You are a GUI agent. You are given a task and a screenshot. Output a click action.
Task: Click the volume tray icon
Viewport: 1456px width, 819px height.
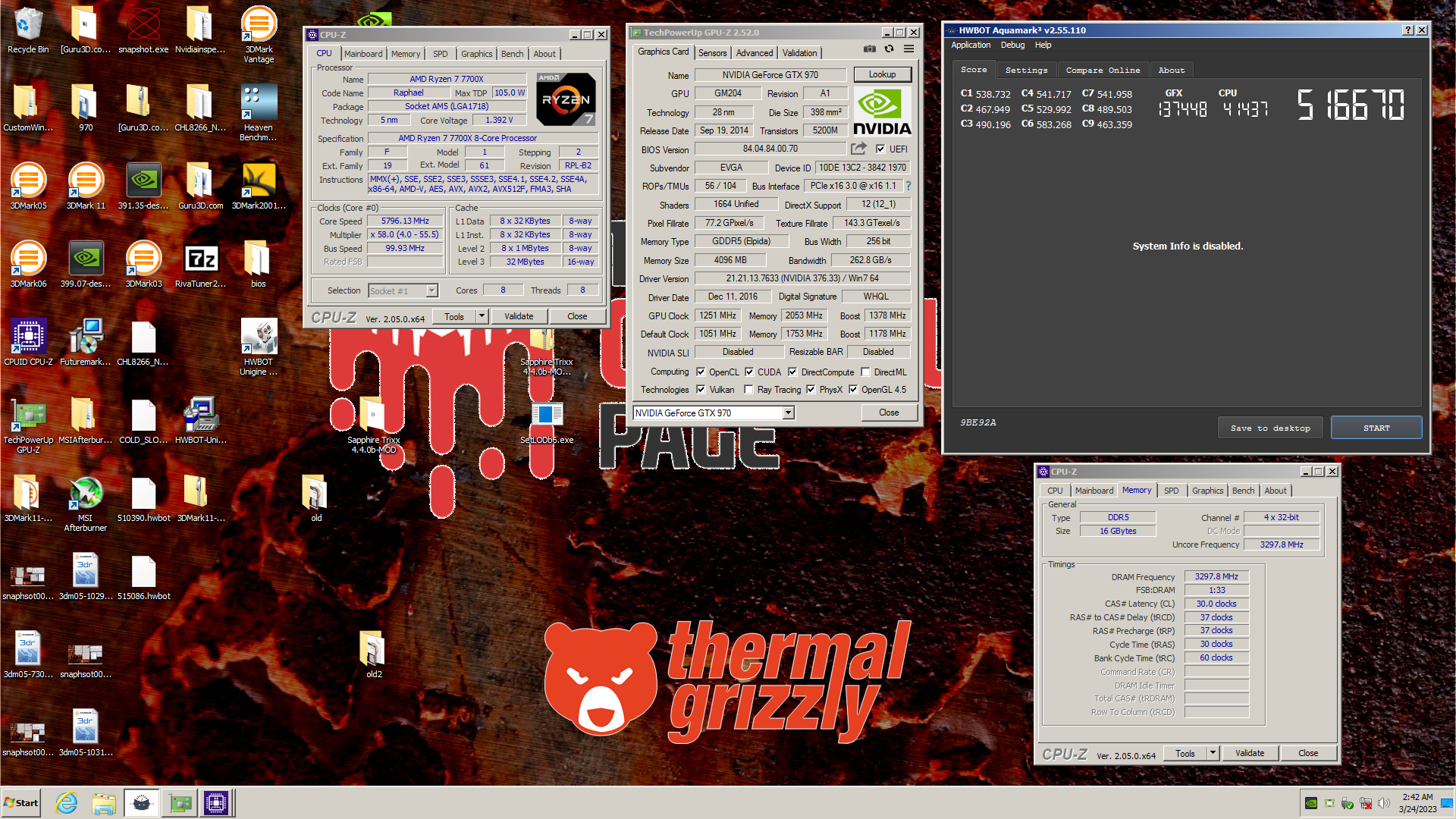[1384, 803]
